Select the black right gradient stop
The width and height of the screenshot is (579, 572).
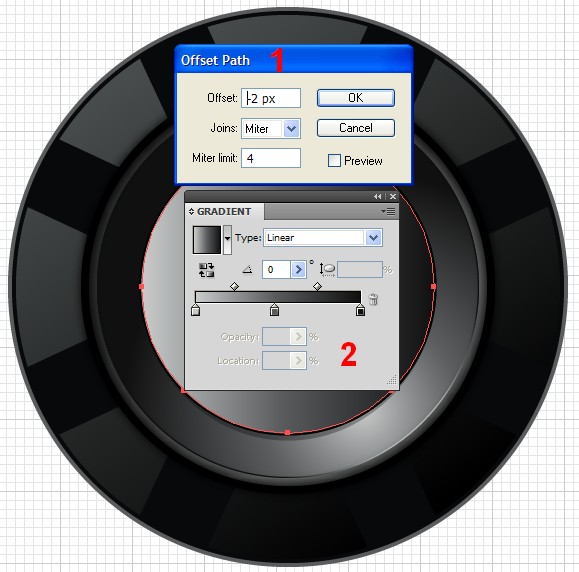[x=360, y=310]
